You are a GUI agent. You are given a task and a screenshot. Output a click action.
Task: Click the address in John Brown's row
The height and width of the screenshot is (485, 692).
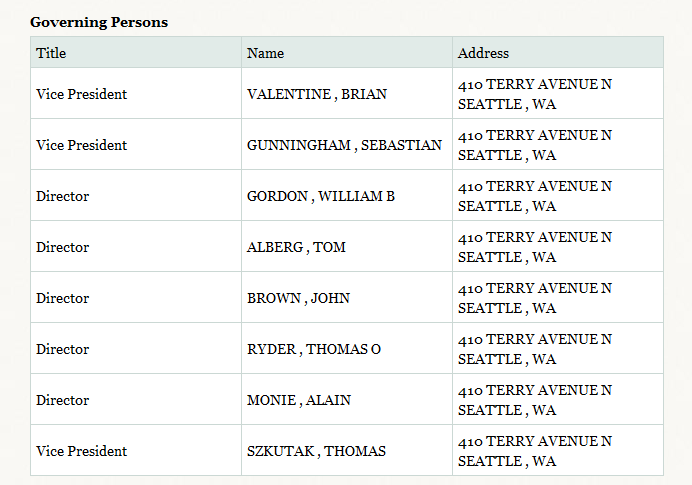(x=535, y=298)
